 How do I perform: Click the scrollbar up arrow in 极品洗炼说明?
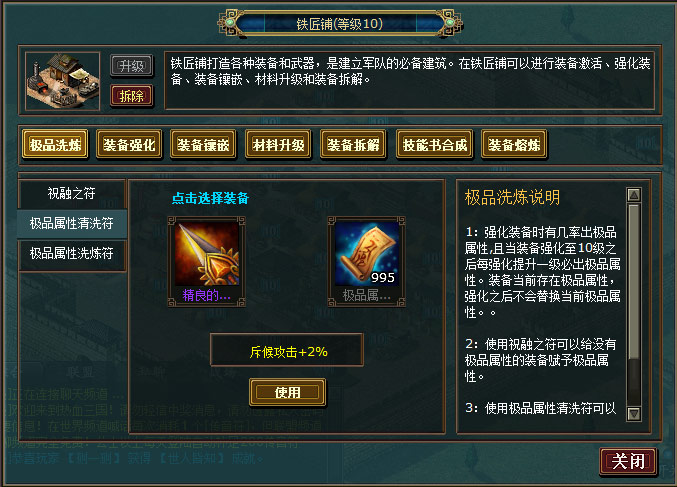coord(634,195)
